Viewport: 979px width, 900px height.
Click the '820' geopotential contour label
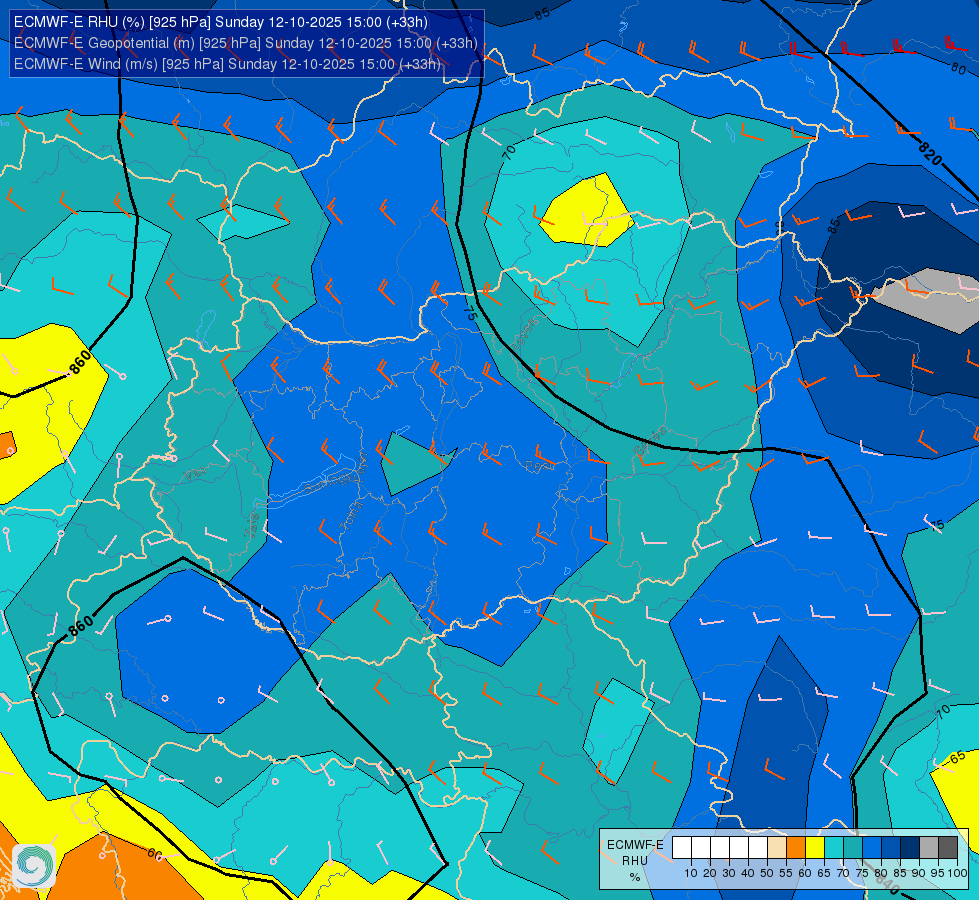[930, 153]
